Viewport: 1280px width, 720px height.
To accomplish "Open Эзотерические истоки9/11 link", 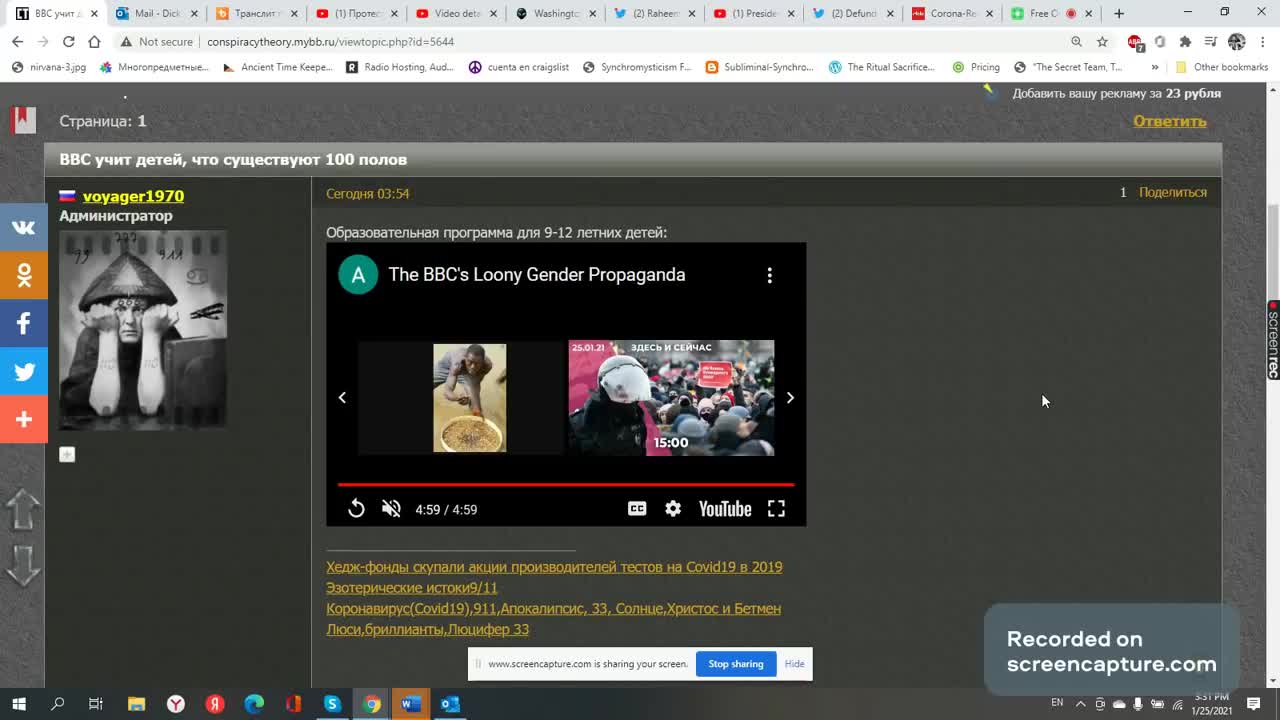I will [x=411, y=588].
